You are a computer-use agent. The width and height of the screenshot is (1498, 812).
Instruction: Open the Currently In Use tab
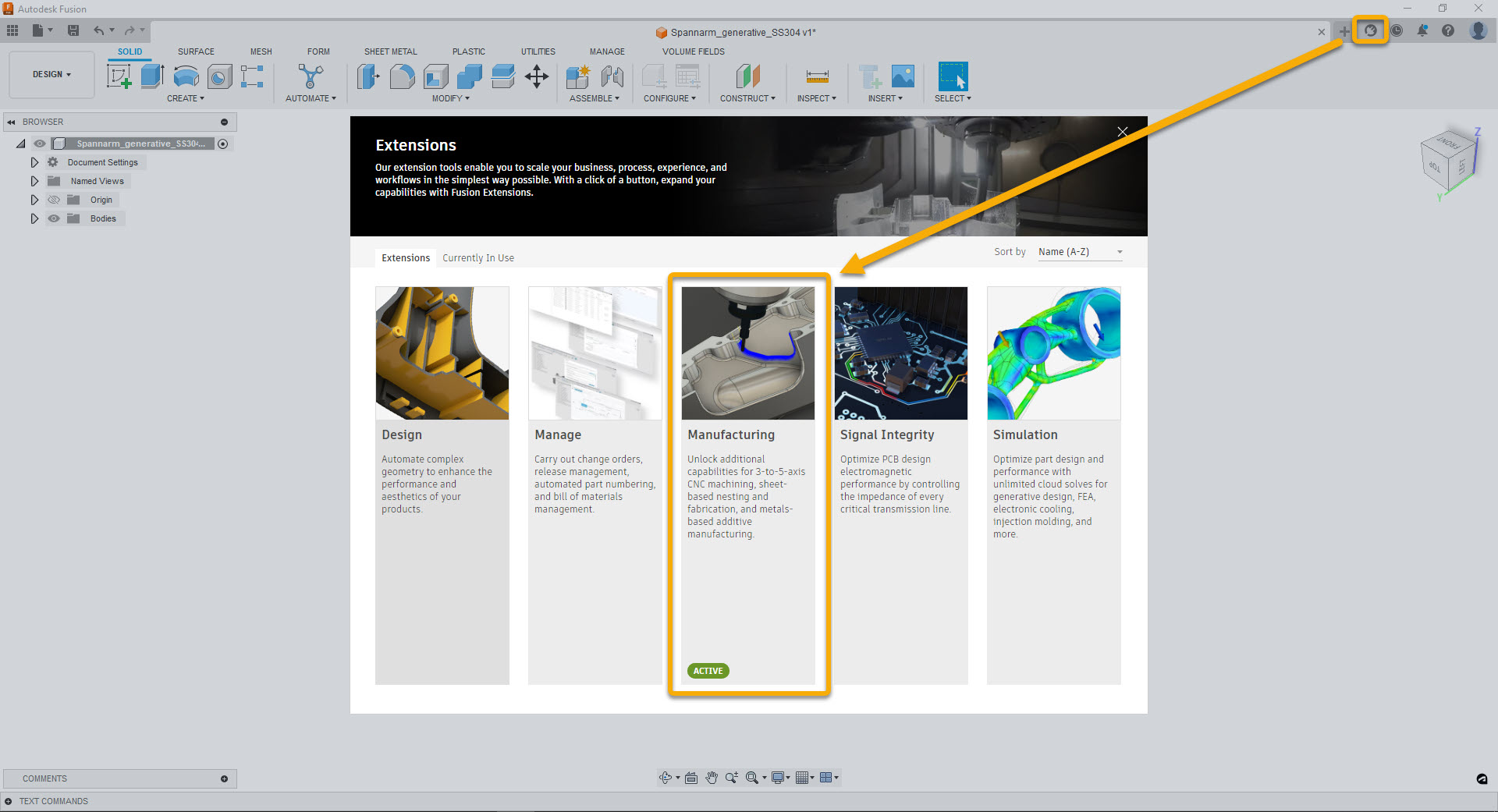coord(478,258)
